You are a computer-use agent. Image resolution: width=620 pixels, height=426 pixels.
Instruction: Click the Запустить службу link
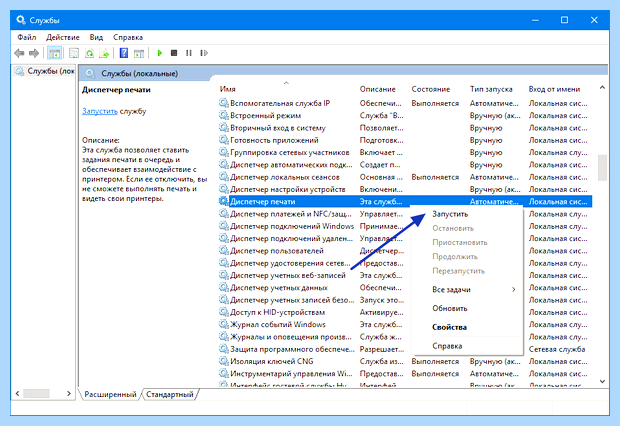click(x=100, y=111)
